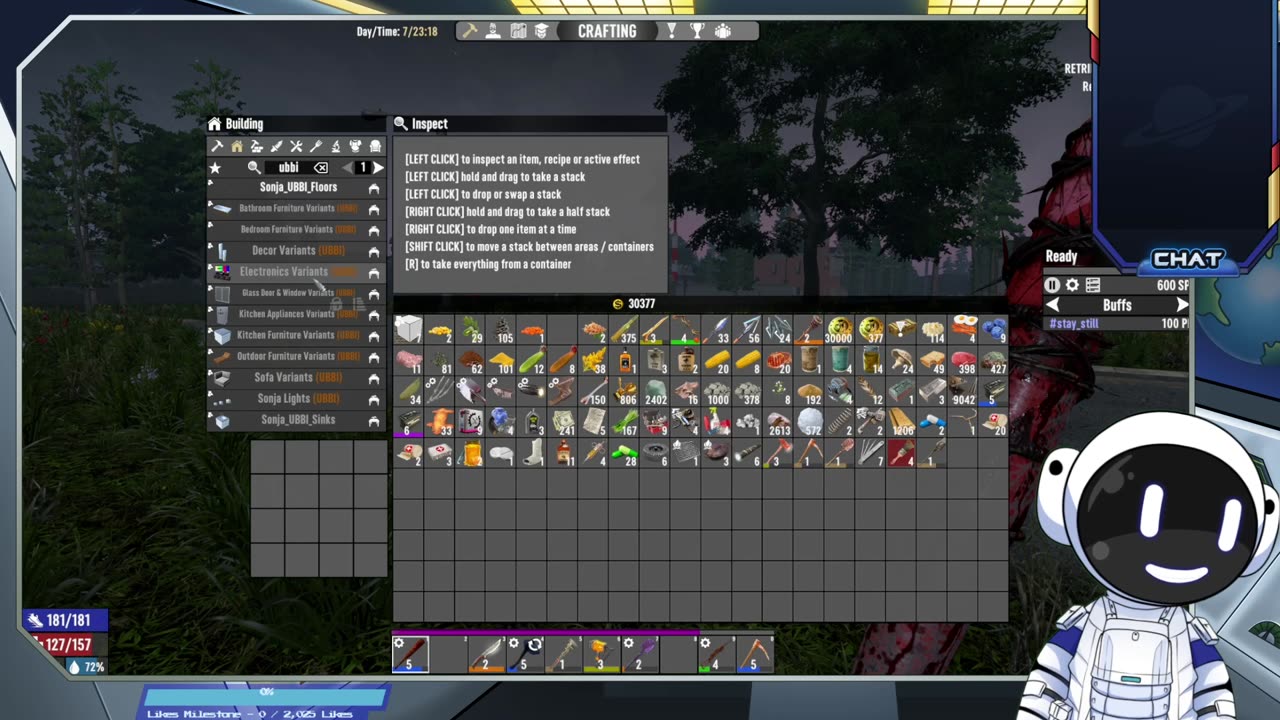Click the blueberries stack of 9
Image resolution: width=1280 pixels, height=720 pixels.
tap(993, 330)
